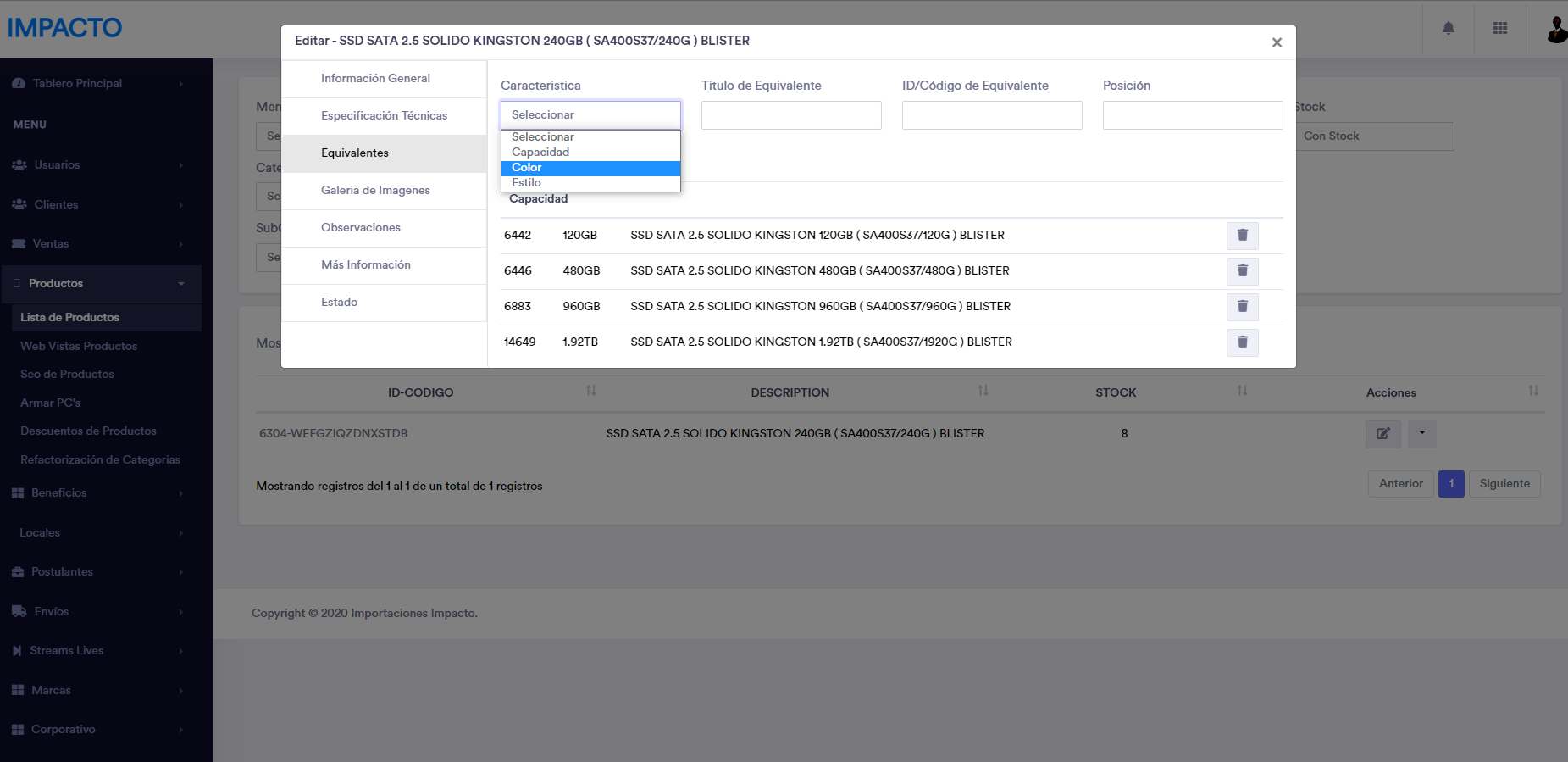Switch to Observaciones tab

coord(384,228)
